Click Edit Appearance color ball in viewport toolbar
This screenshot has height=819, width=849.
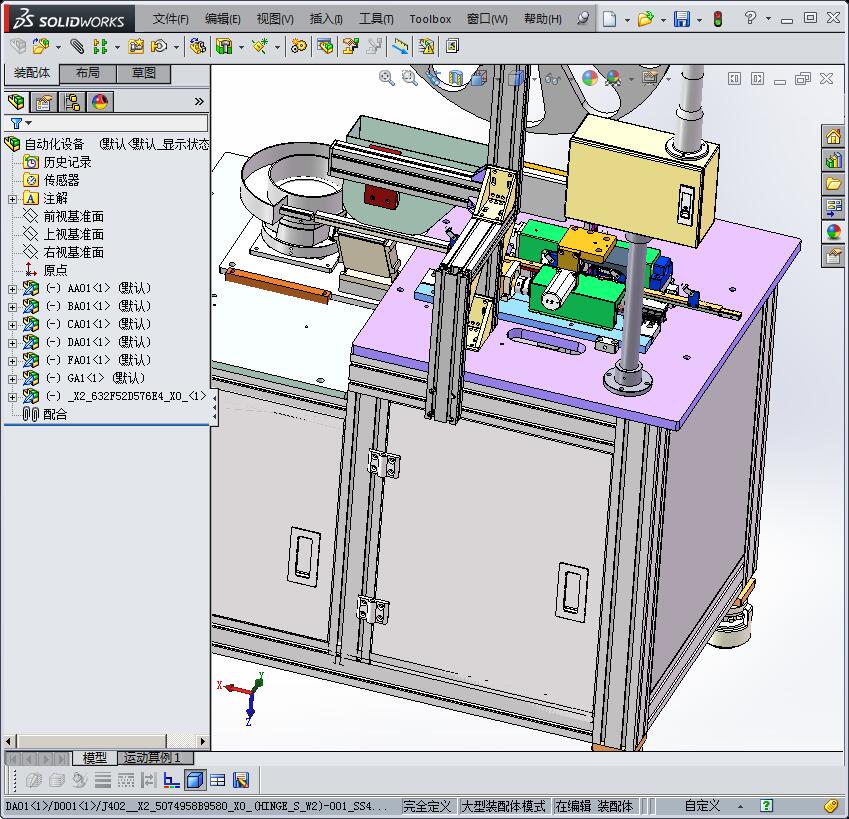pyautogui.click(x=590, y=78)
